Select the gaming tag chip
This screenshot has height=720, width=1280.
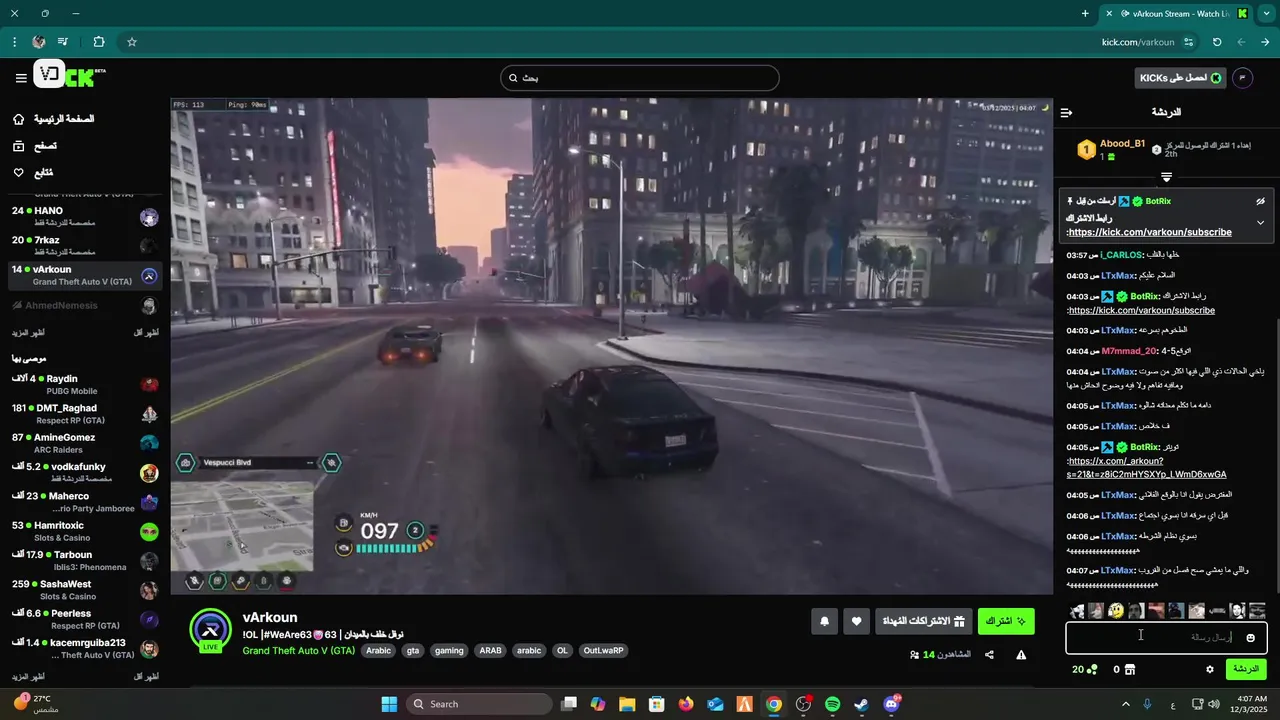pos(449,651)
